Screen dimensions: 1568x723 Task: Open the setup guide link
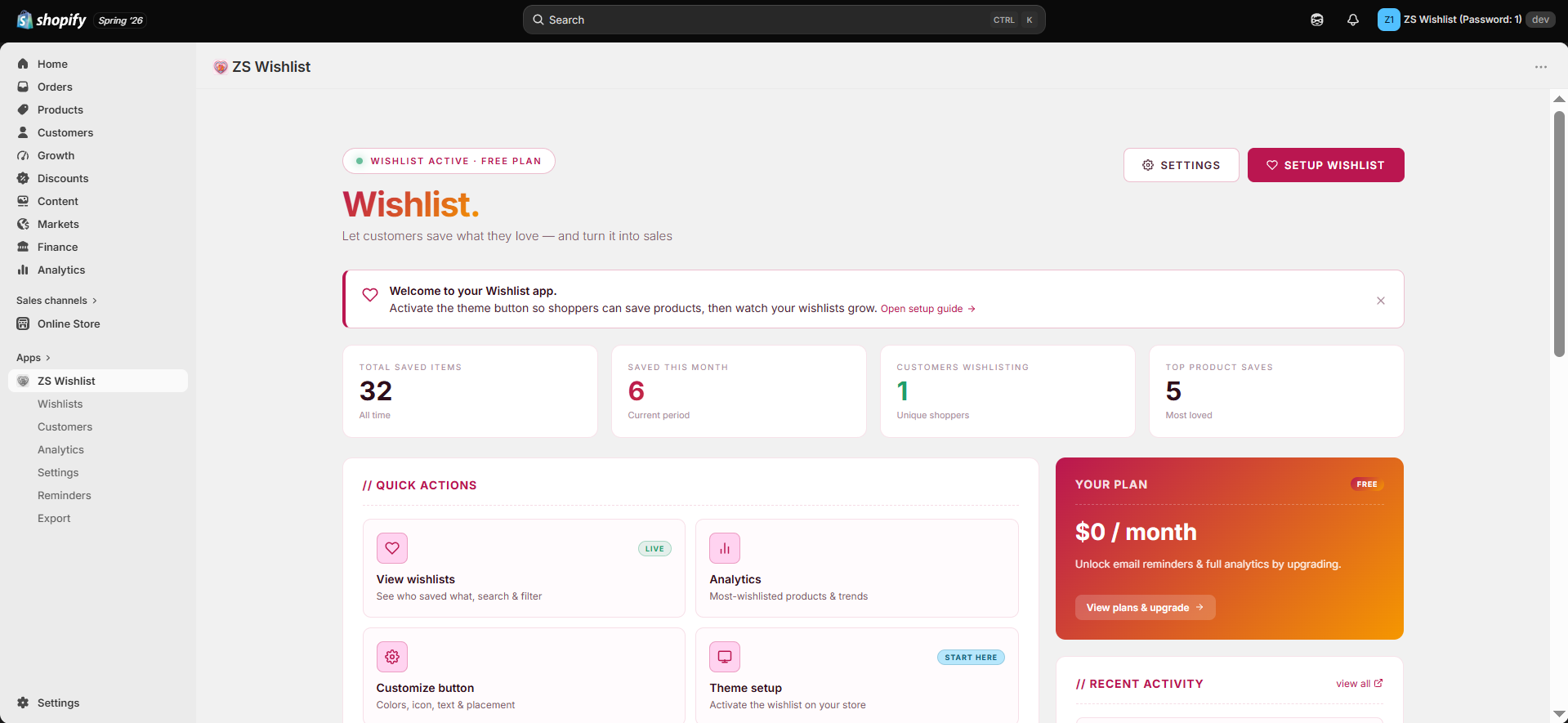(x=927, y=309)
